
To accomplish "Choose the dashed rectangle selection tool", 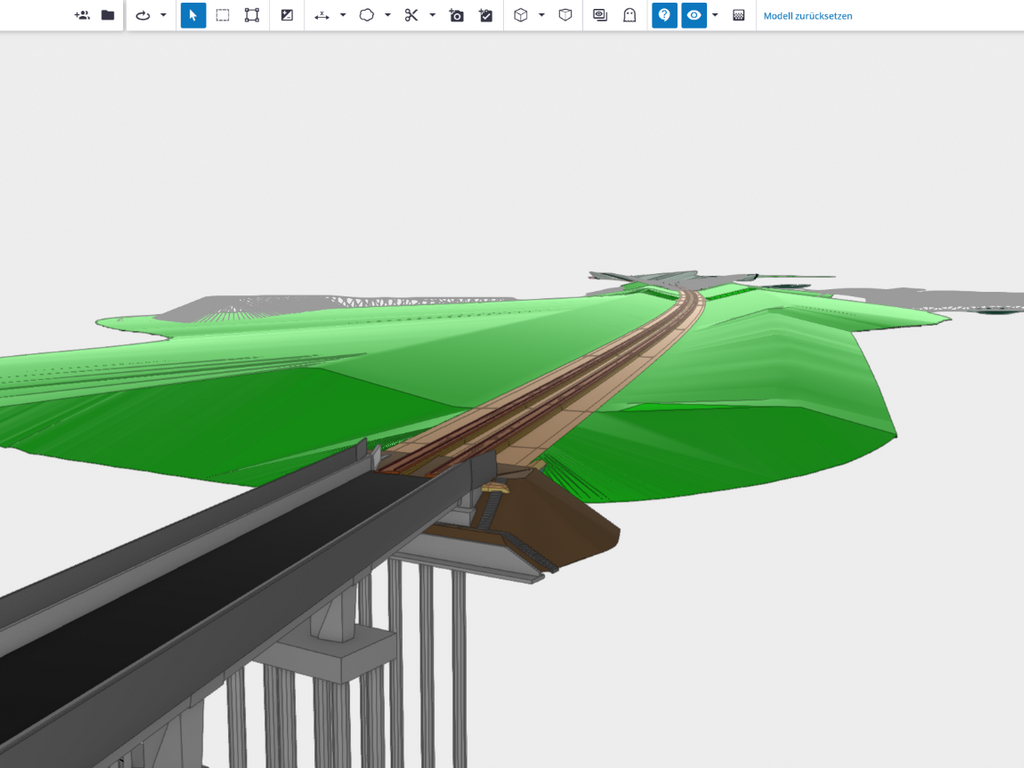I will 223,15.
